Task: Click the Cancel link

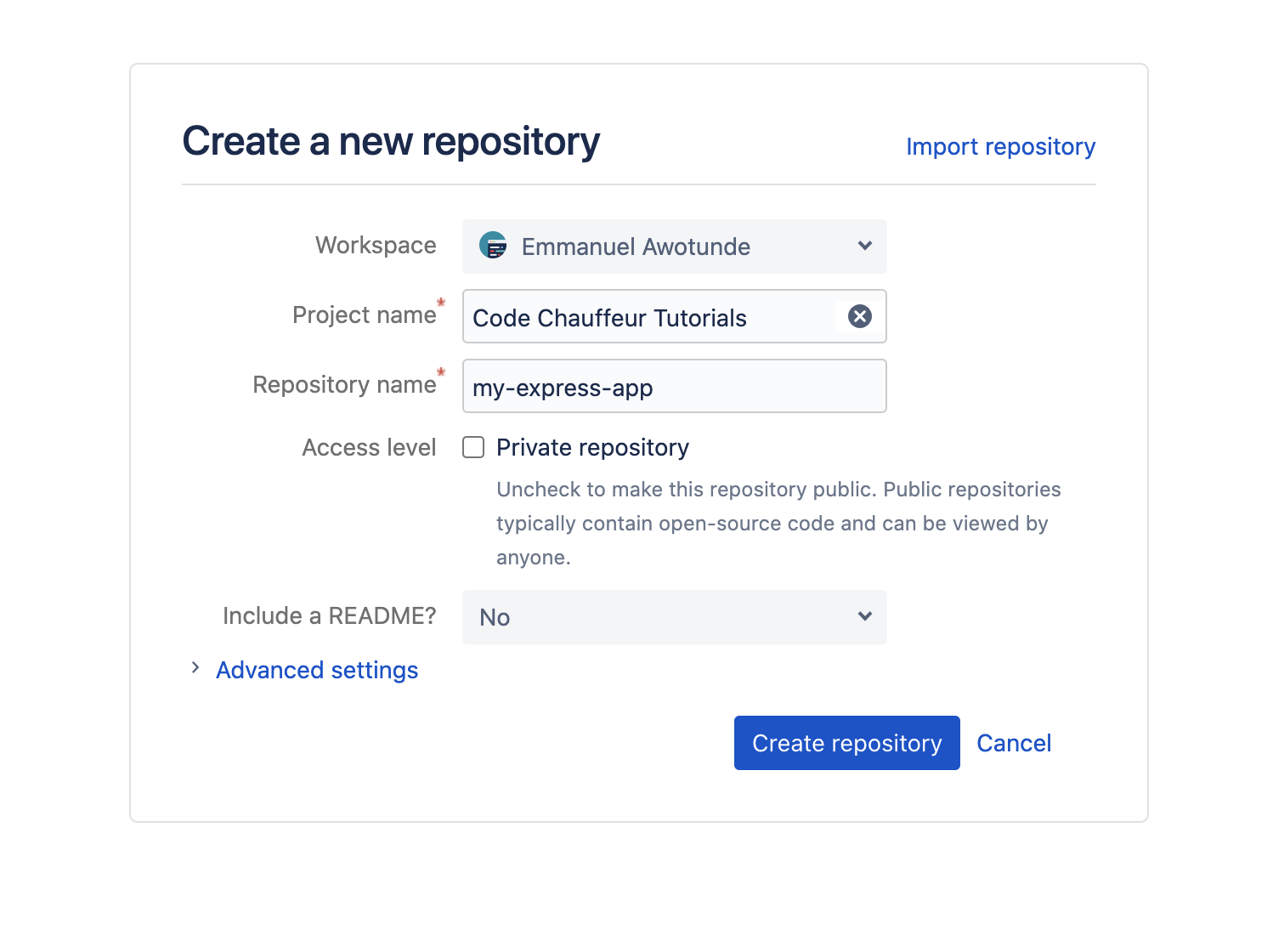Action: (x=1013, y=742)
